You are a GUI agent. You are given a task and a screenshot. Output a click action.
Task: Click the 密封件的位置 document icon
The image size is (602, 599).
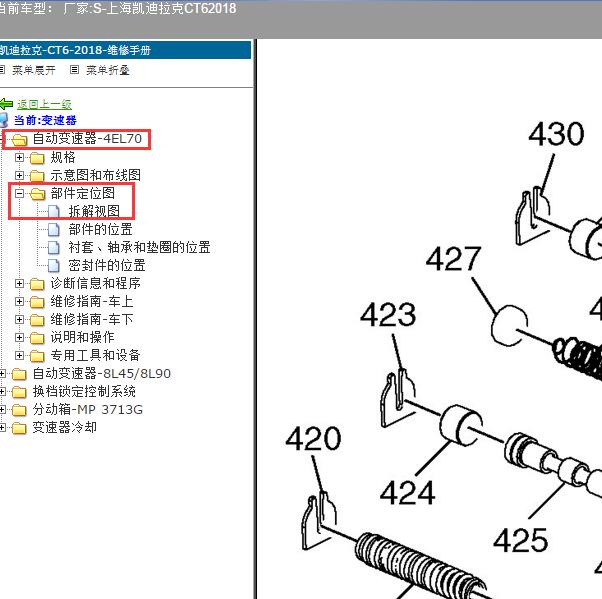click(x=54, y=266)
